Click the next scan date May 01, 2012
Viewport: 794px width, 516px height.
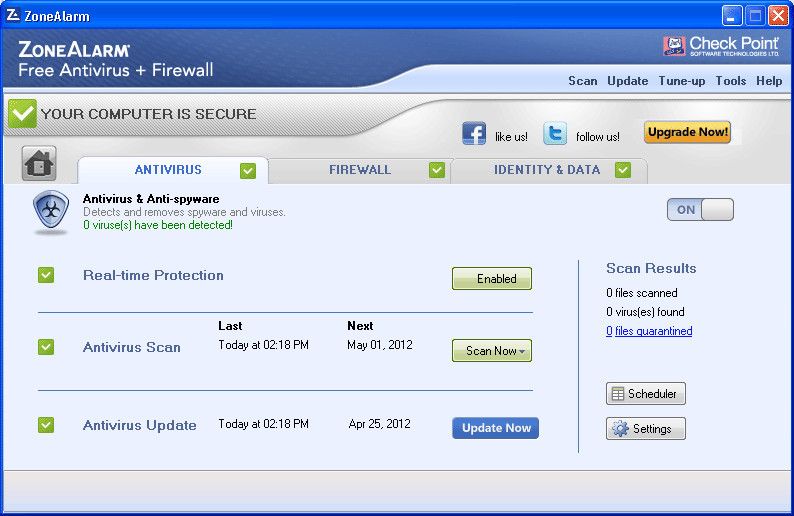click(380, 345)
